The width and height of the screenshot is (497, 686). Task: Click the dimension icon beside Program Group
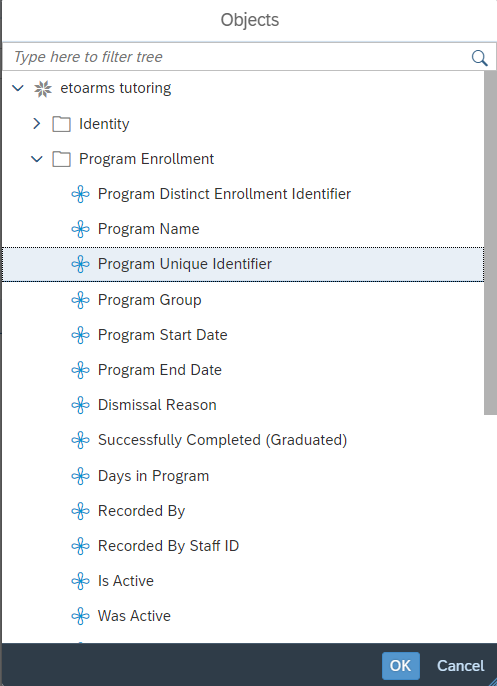80,300
